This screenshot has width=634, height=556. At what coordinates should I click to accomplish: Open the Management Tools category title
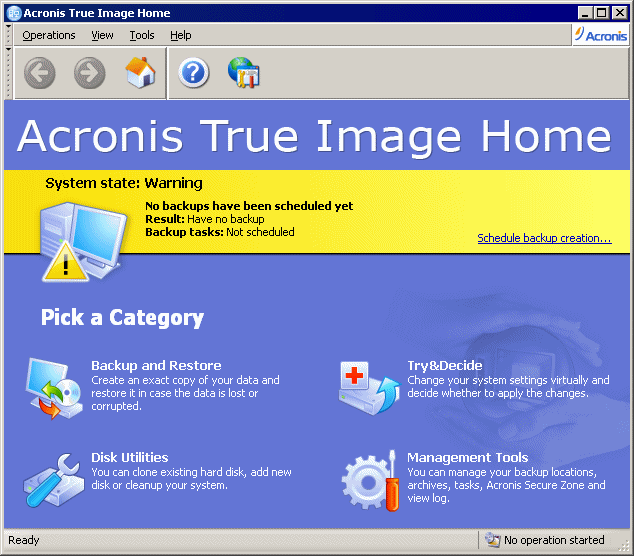468,457
